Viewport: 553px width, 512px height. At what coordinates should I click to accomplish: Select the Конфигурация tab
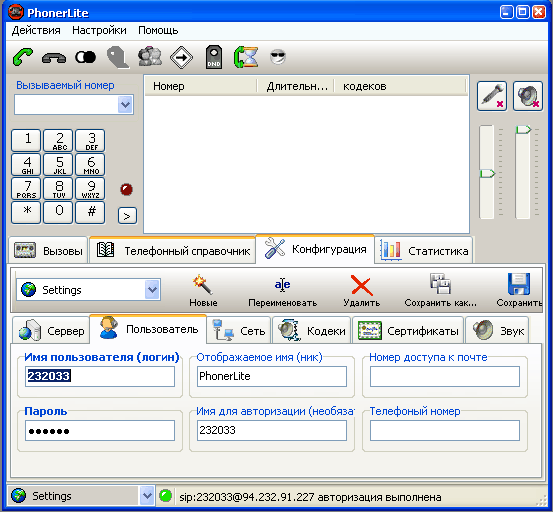click(315, 249)
